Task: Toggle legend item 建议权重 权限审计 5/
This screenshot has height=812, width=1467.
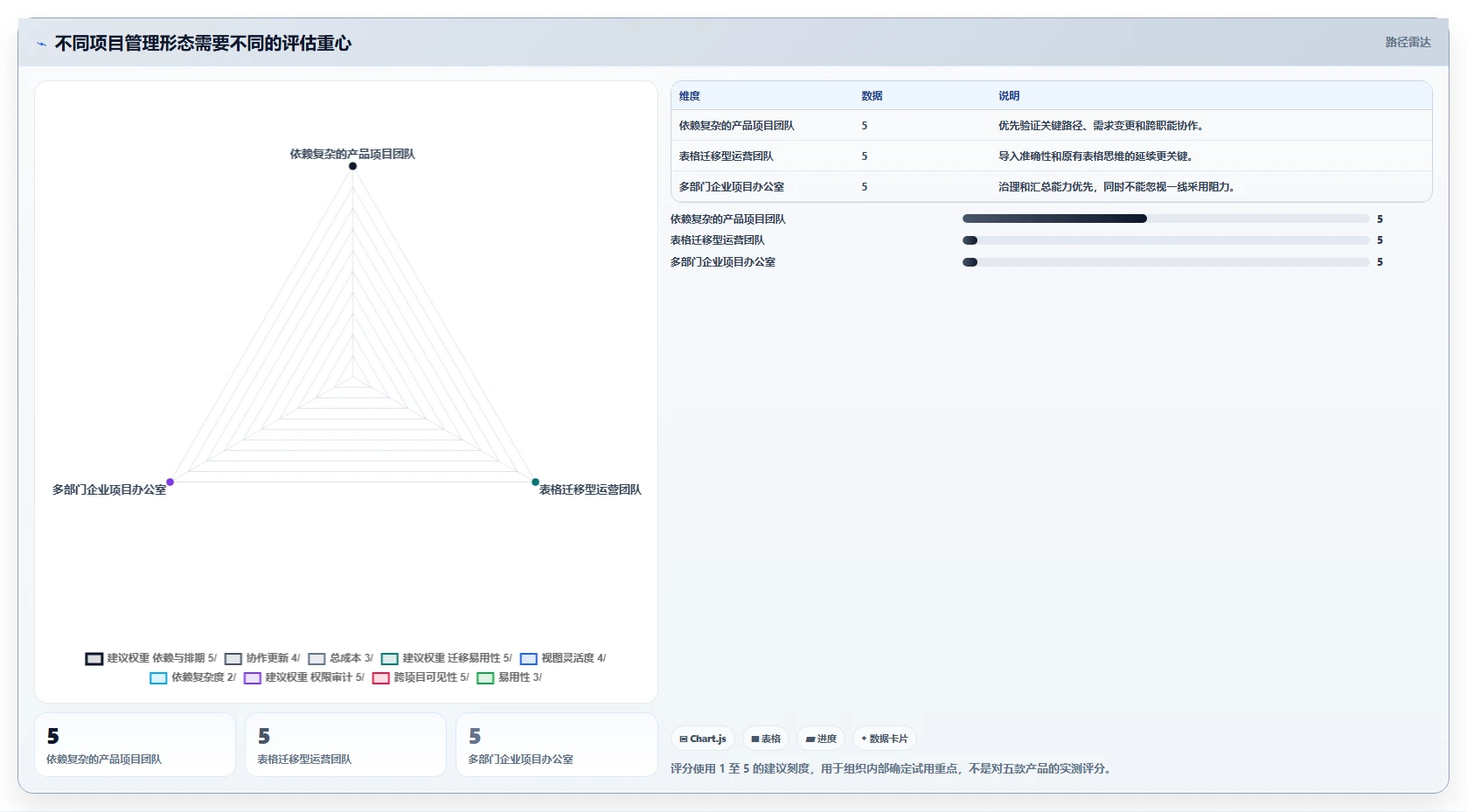Action: tap(304, 677)
